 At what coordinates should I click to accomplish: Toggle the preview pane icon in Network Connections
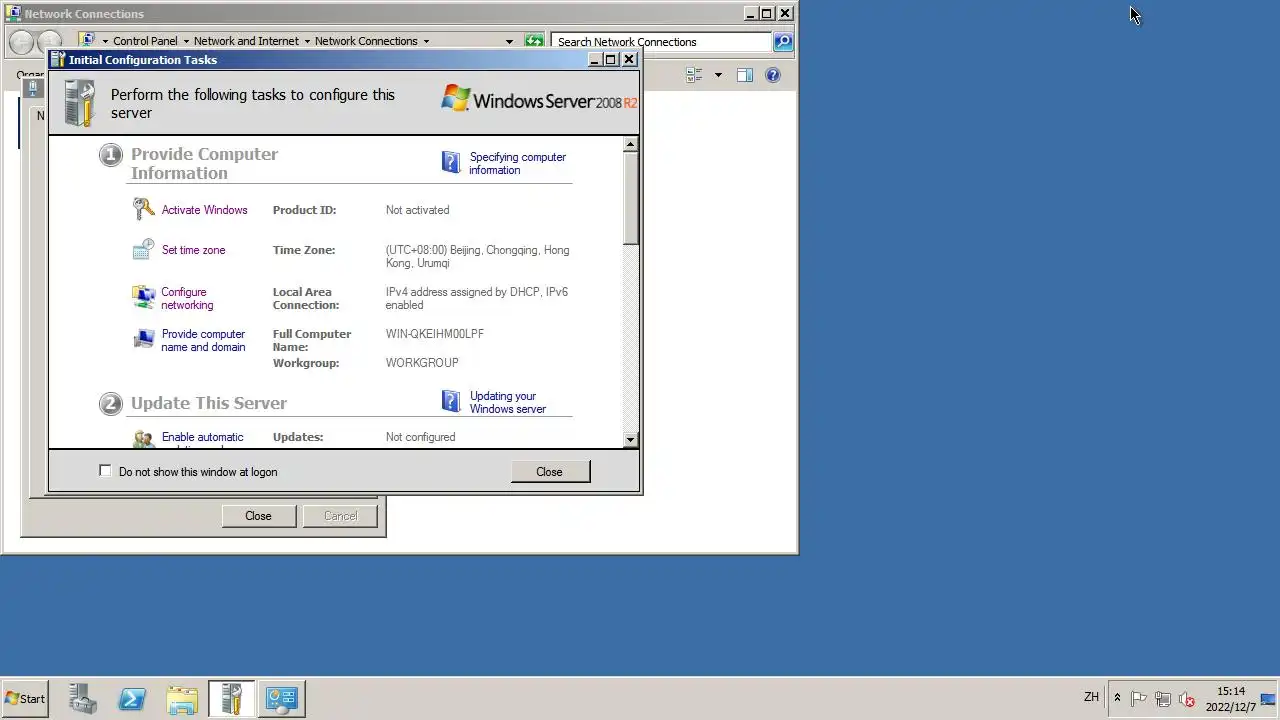744,75
